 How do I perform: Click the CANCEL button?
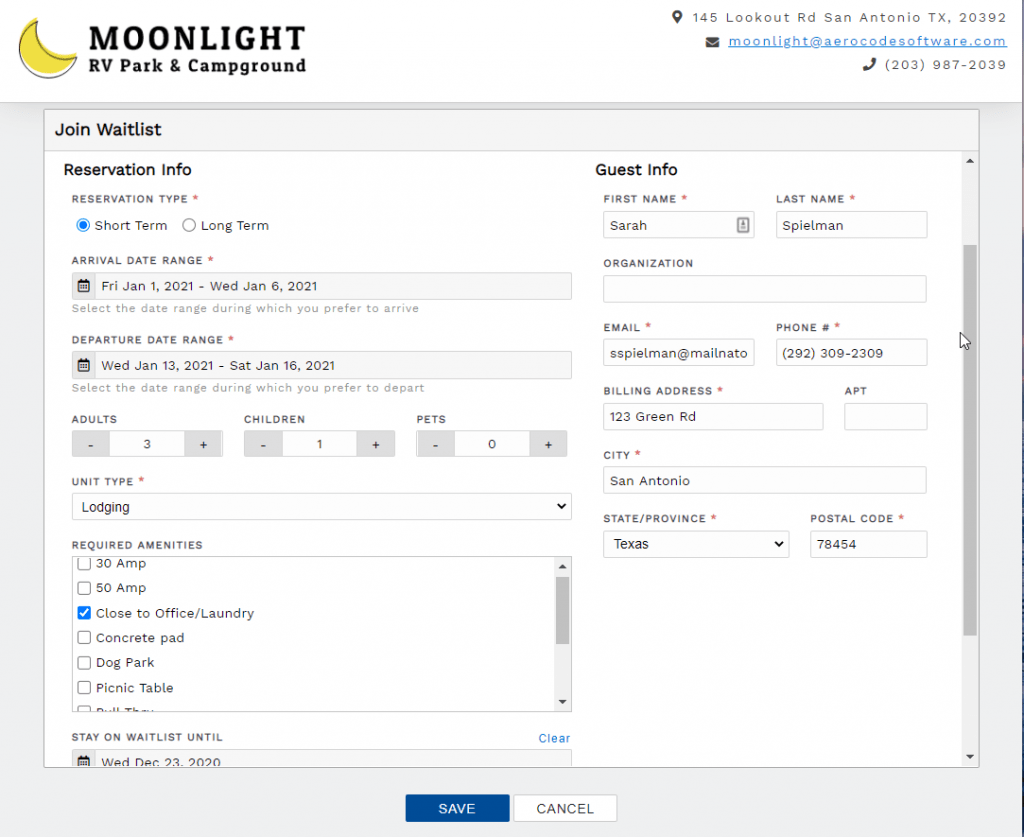[565, 808]
